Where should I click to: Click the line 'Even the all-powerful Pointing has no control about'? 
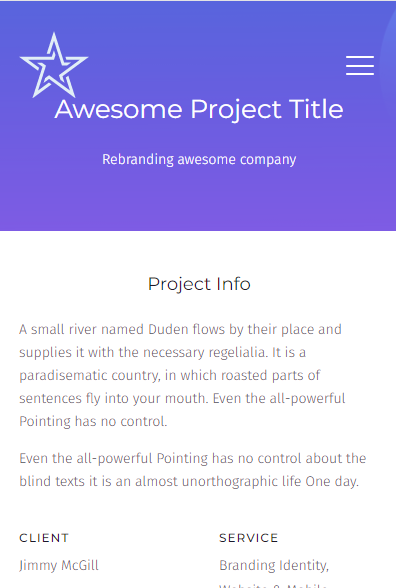[x=193, y=458]
